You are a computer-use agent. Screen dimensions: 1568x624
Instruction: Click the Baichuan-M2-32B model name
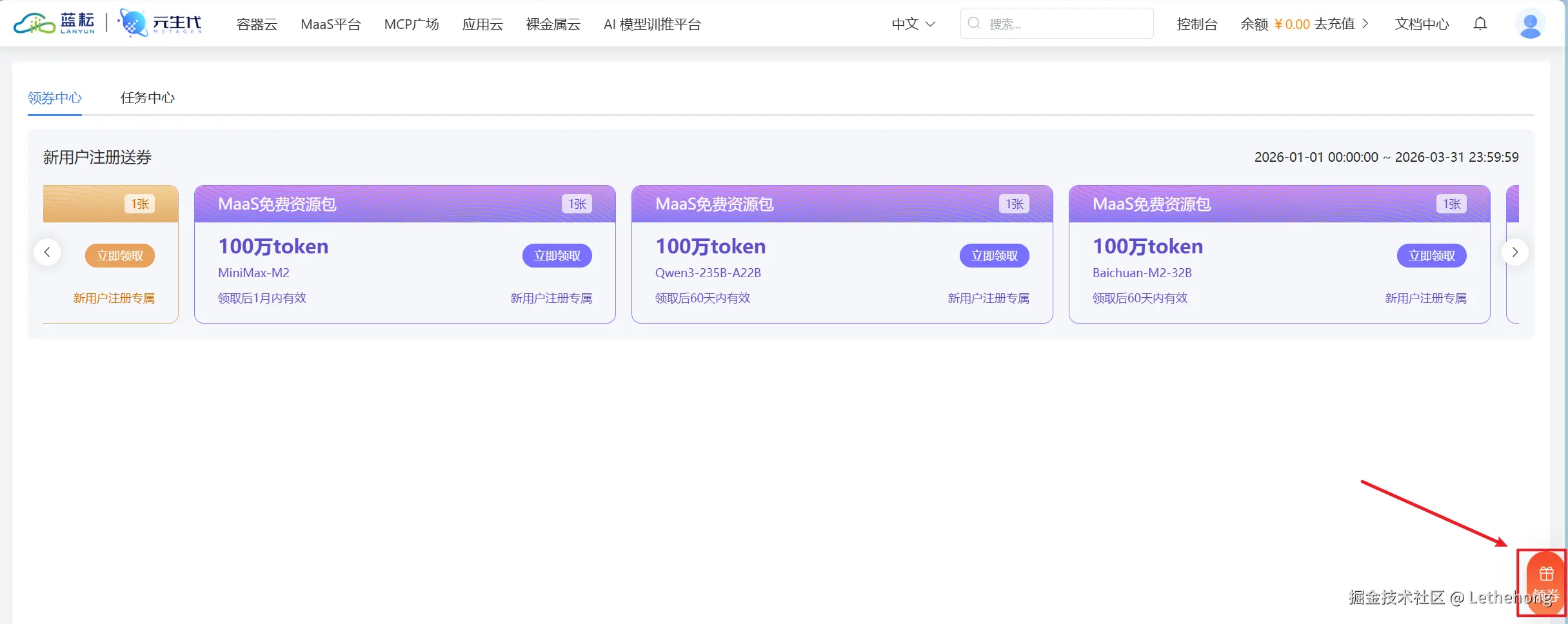tap(1142, 273)
